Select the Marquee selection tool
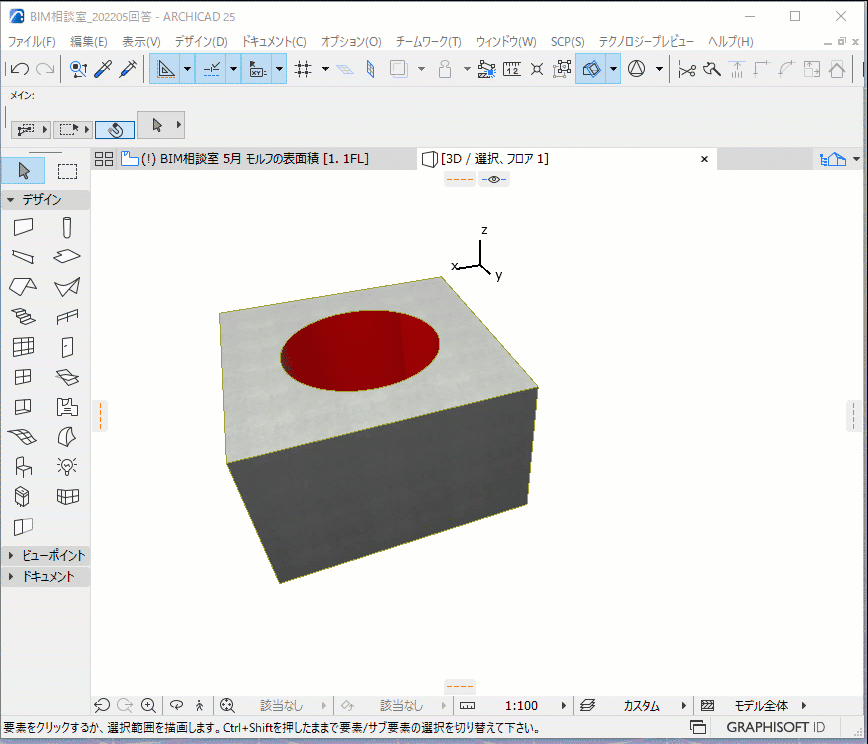The height and width of the screenshot is (744, 868). point(67,171)
